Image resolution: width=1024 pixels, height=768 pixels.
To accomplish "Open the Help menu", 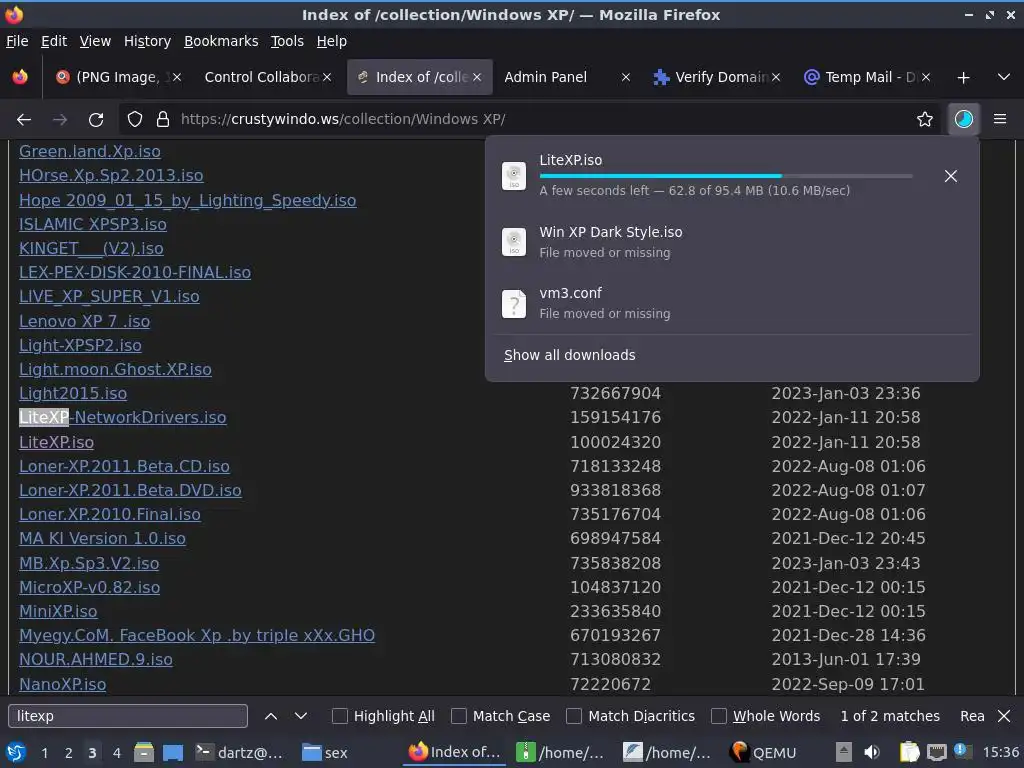I will point(332,41).
